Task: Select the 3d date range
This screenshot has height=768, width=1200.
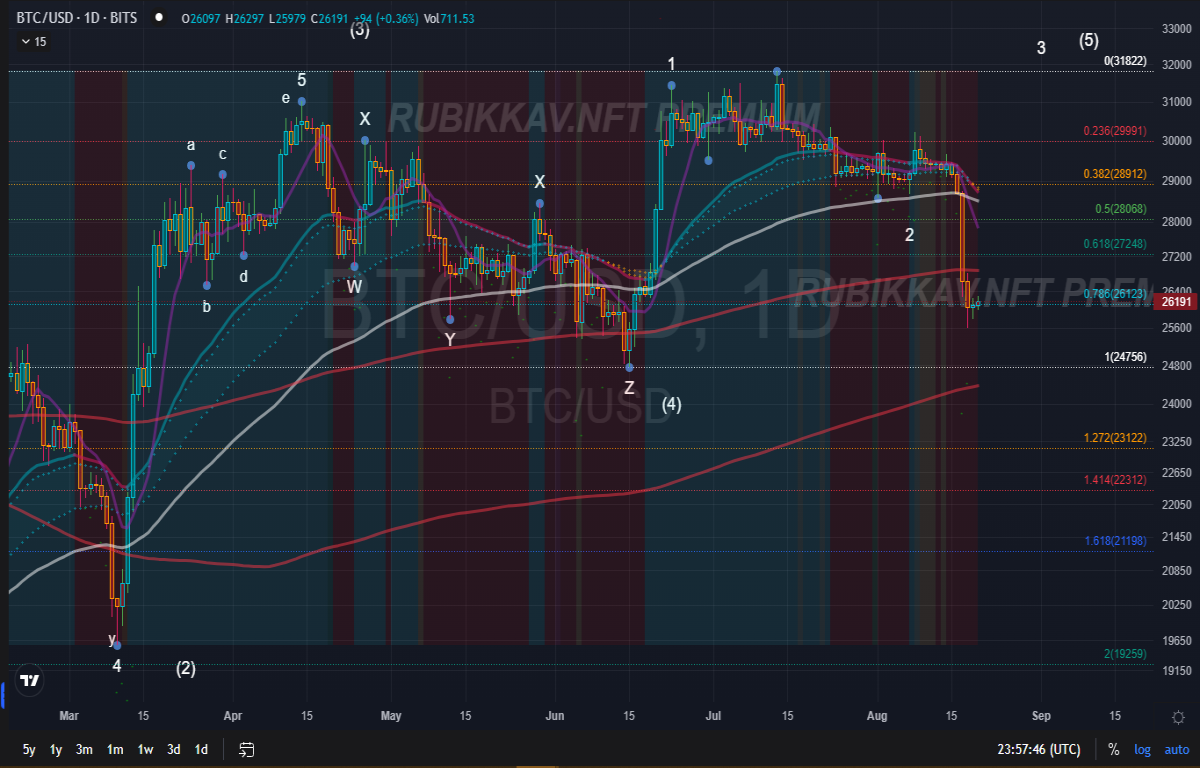Action: pos(174,749)
